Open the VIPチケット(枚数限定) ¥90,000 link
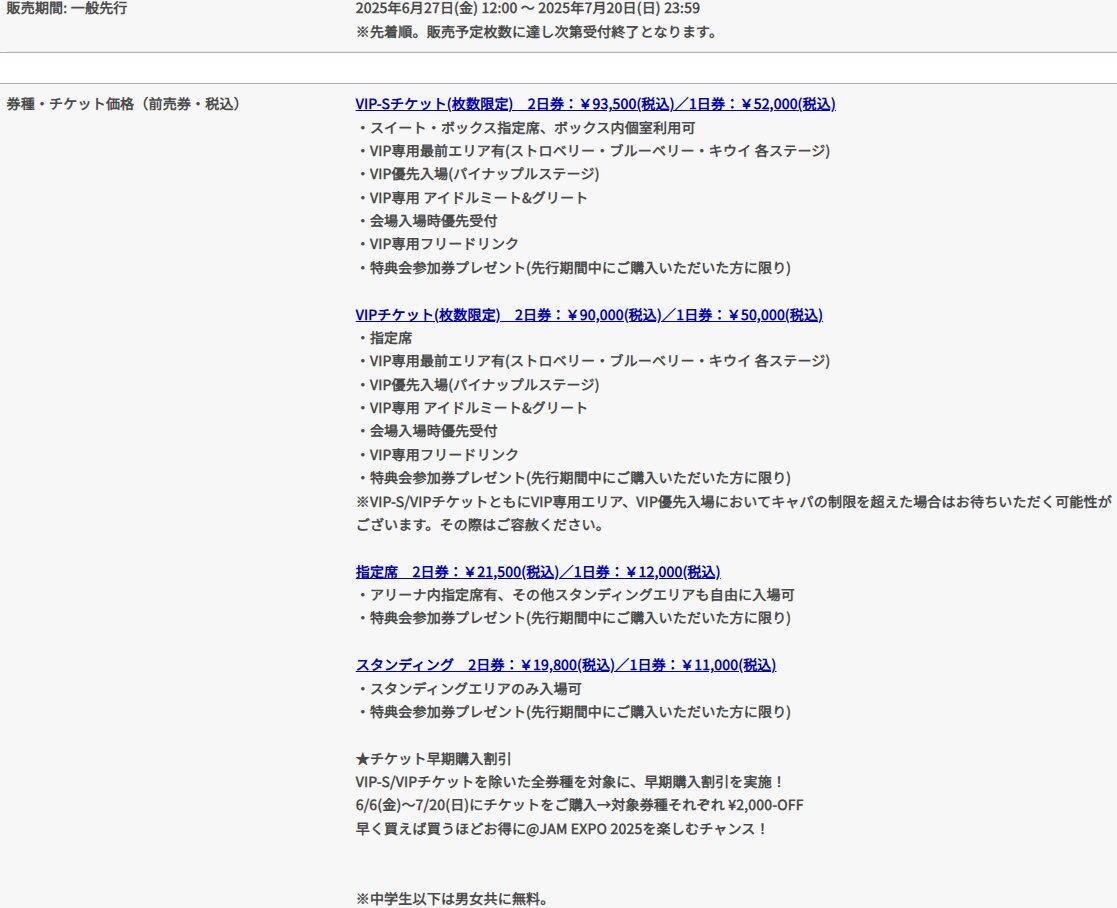 589,315
